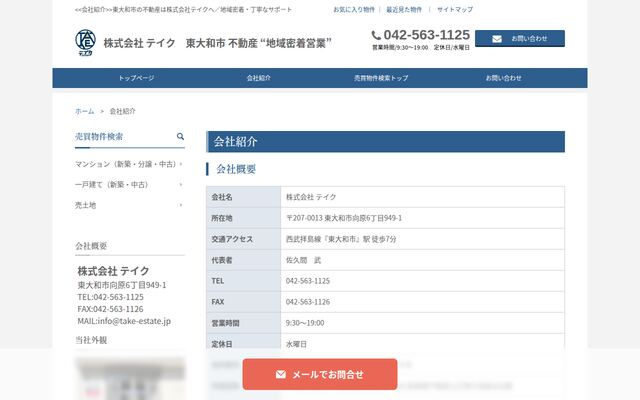Click the orange メールでお問合せ button
The image size is (640, 400).
320,374
